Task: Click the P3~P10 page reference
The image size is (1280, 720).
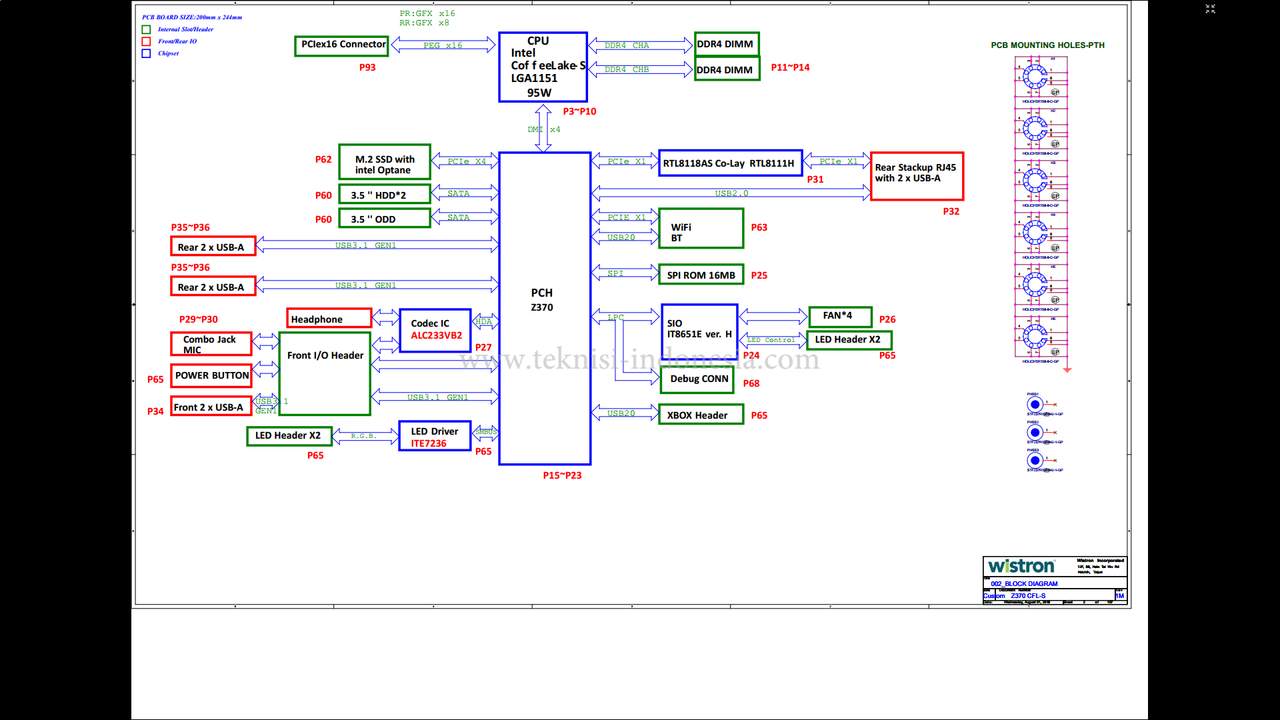Action: tap(579, 111)
